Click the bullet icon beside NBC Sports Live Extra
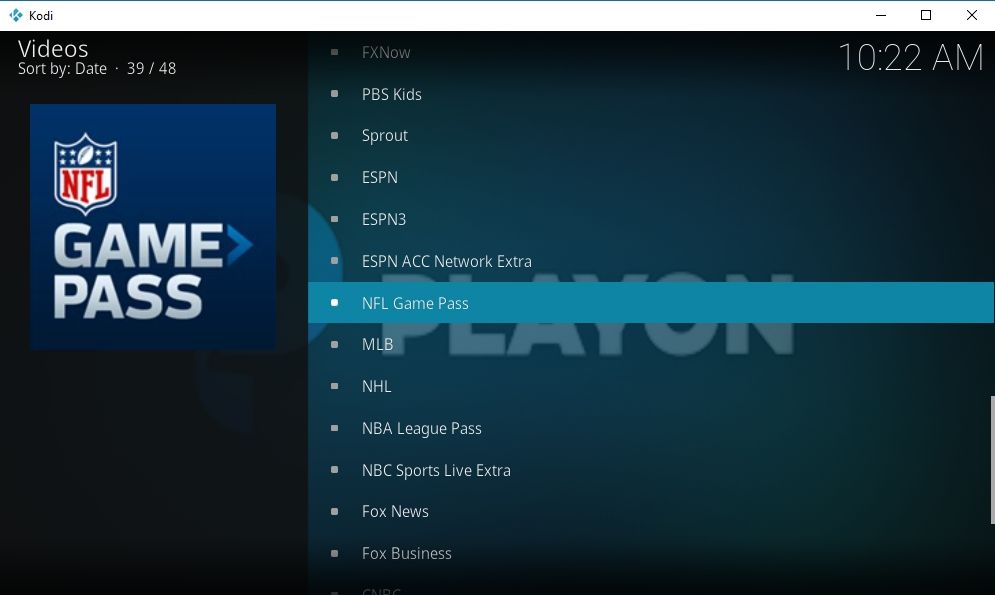The width and height of the screenshot is (995, 595). (x=334, y=470)
